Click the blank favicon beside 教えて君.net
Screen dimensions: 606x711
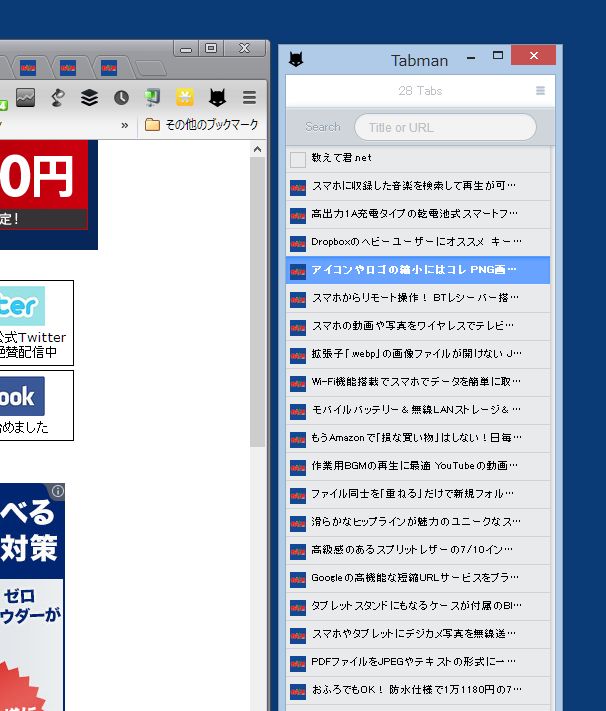click(298, 160)
